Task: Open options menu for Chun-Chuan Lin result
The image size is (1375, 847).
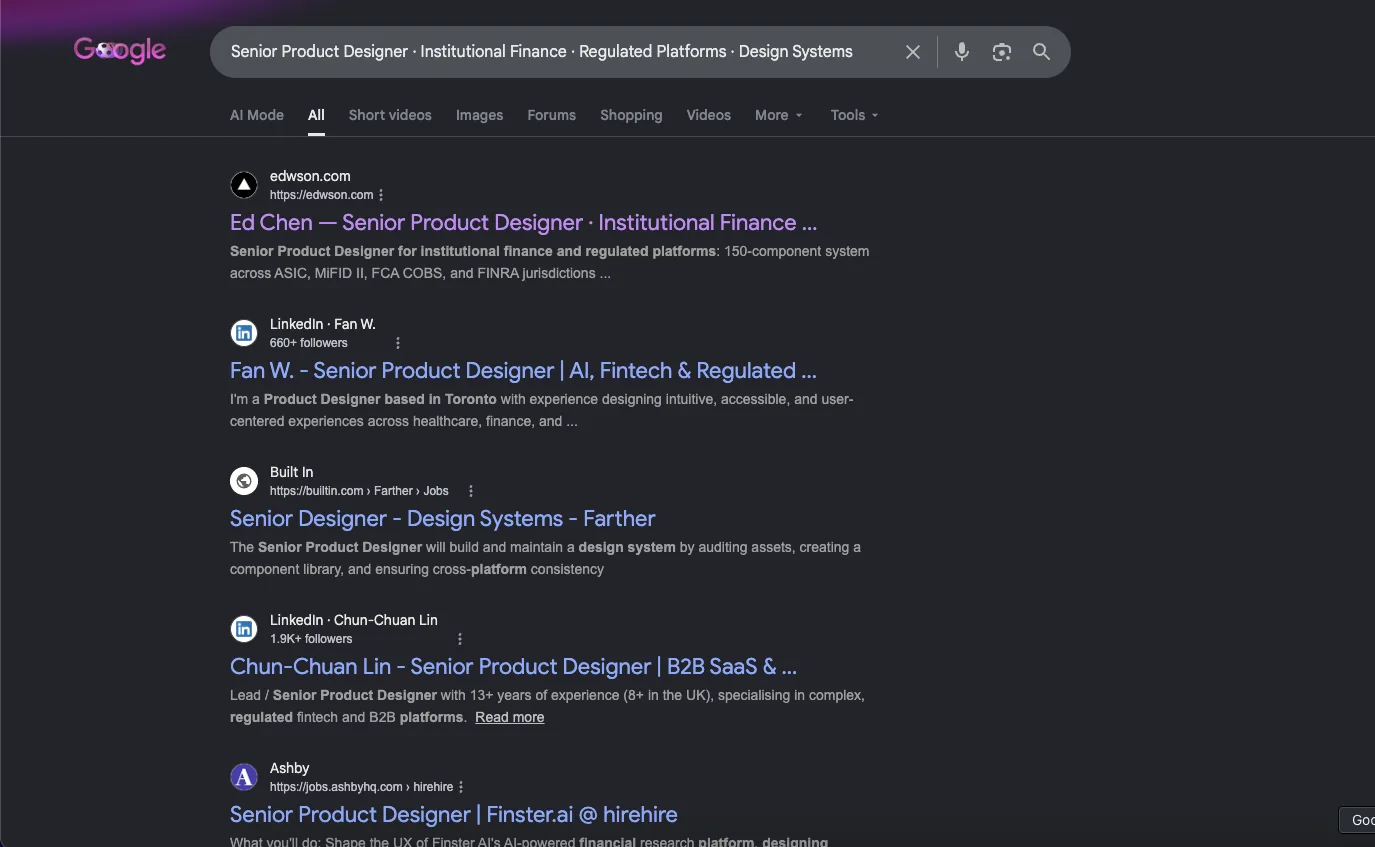Action: (x=460, y=639)
